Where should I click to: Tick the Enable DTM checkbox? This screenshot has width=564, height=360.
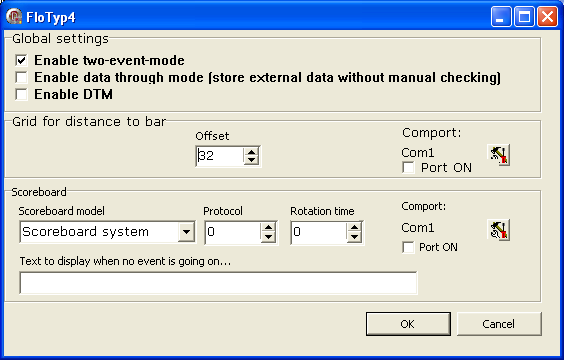pyautogui.click(x=21, y=95)
